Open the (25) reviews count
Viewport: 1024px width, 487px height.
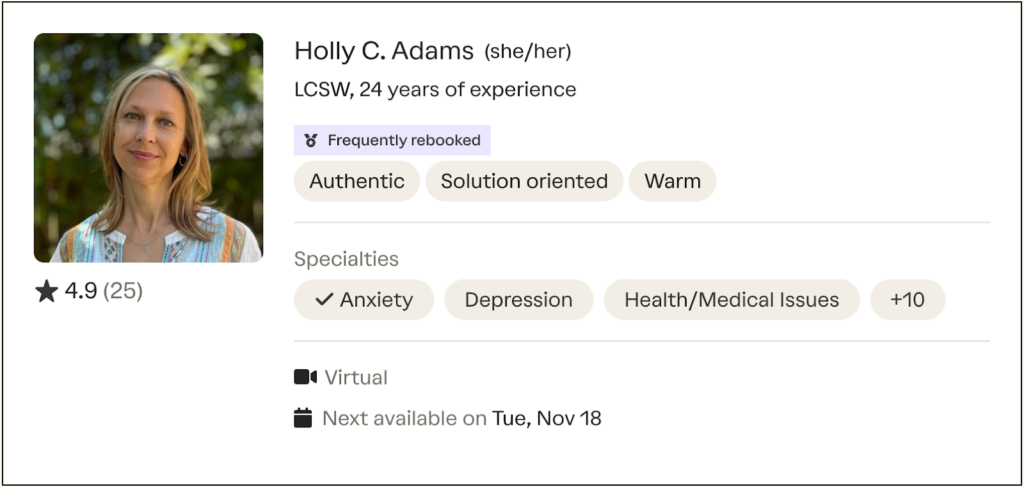point(123,291)
